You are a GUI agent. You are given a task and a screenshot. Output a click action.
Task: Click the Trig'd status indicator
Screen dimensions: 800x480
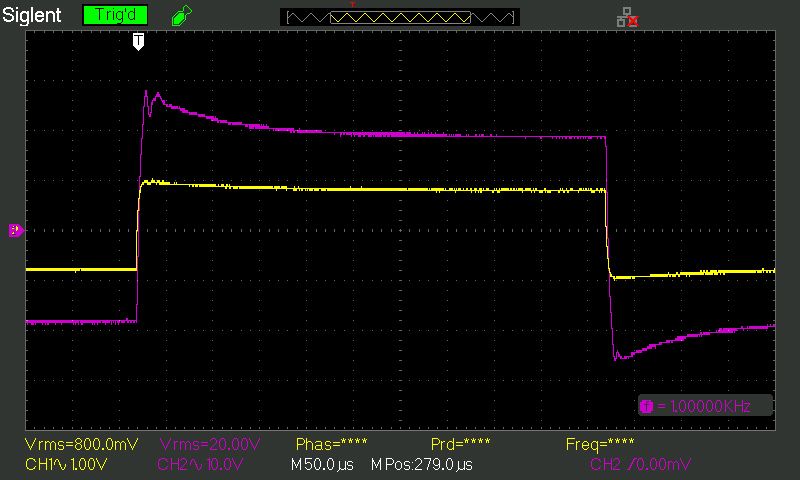115,15
